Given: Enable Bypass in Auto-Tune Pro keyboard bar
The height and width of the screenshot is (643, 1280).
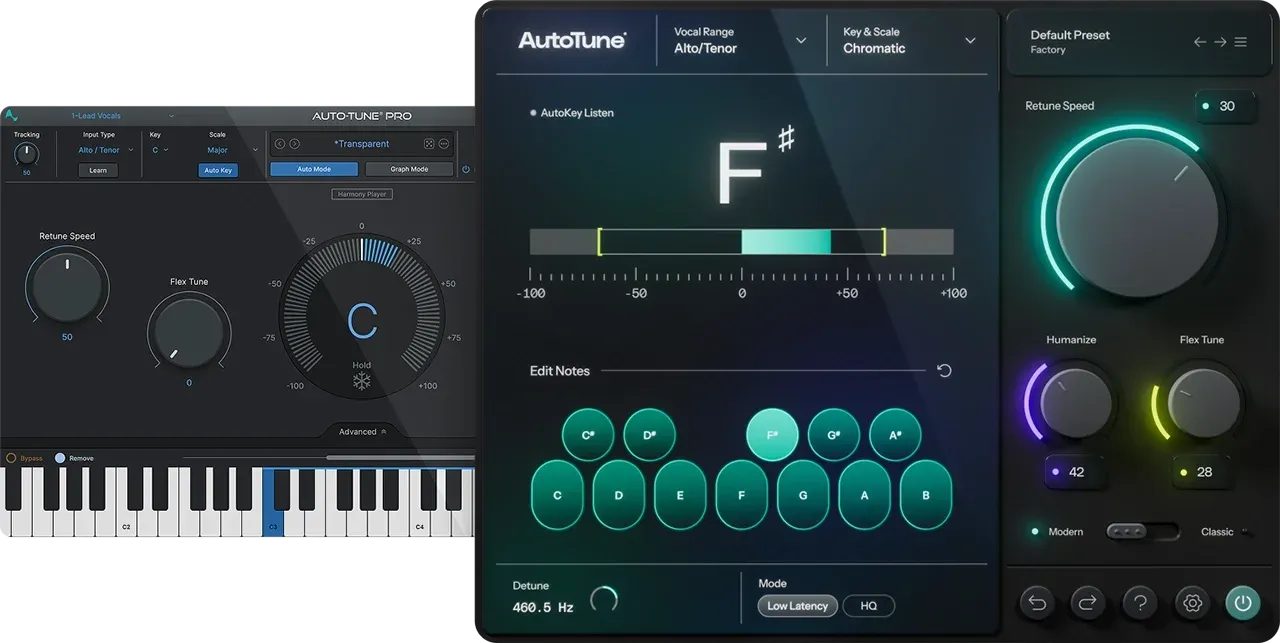Looking at the screenshot, I should pyautogui.click(x=25, y=458).
